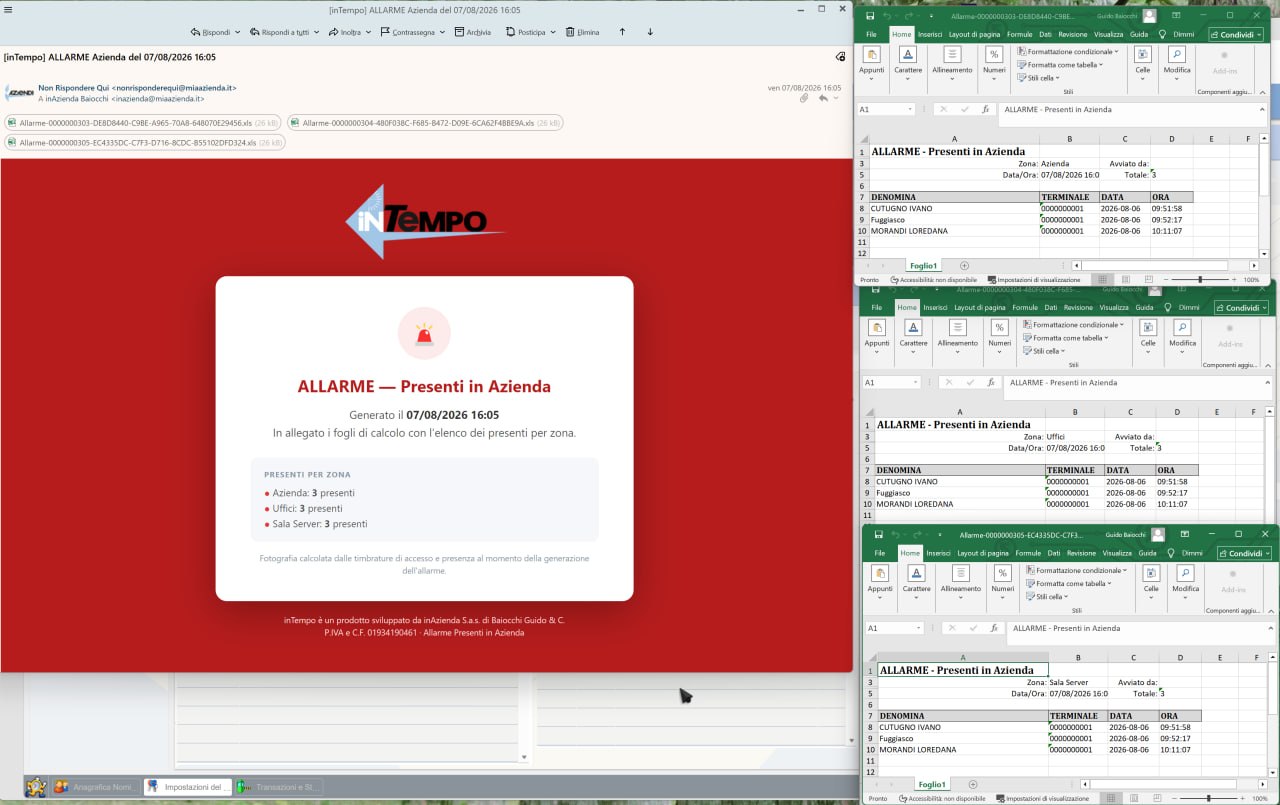1280x805 pixels.
Task: Forward the message with Inoltra
Action: pos(344,32)
